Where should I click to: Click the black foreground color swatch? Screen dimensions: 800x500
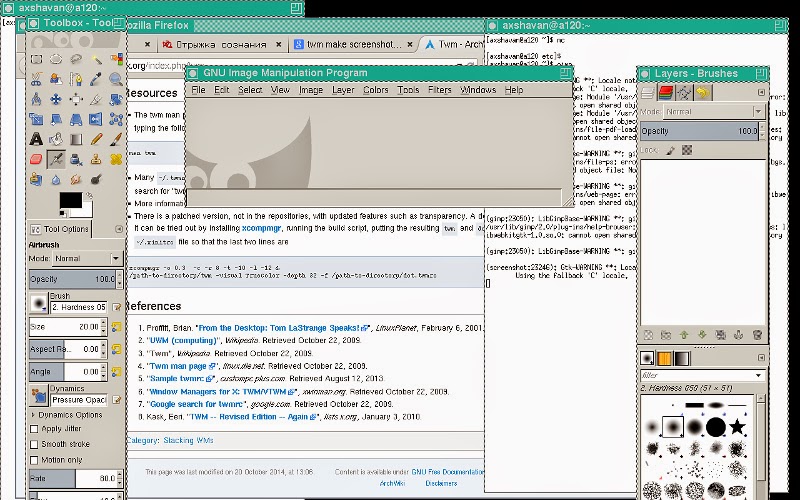70,201
